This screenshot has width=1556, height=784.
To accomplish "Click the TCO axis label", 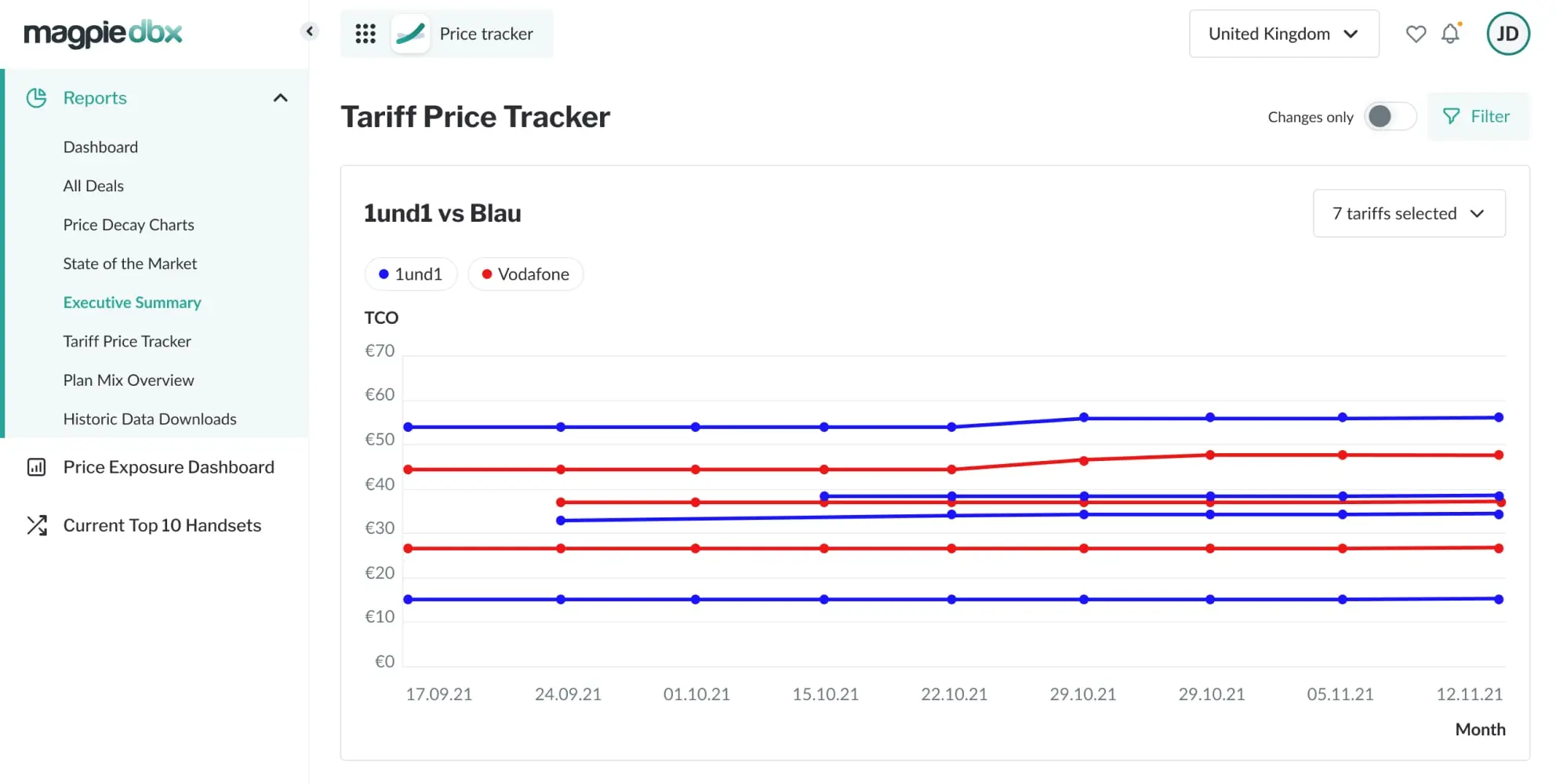I will tap(381, 318).
